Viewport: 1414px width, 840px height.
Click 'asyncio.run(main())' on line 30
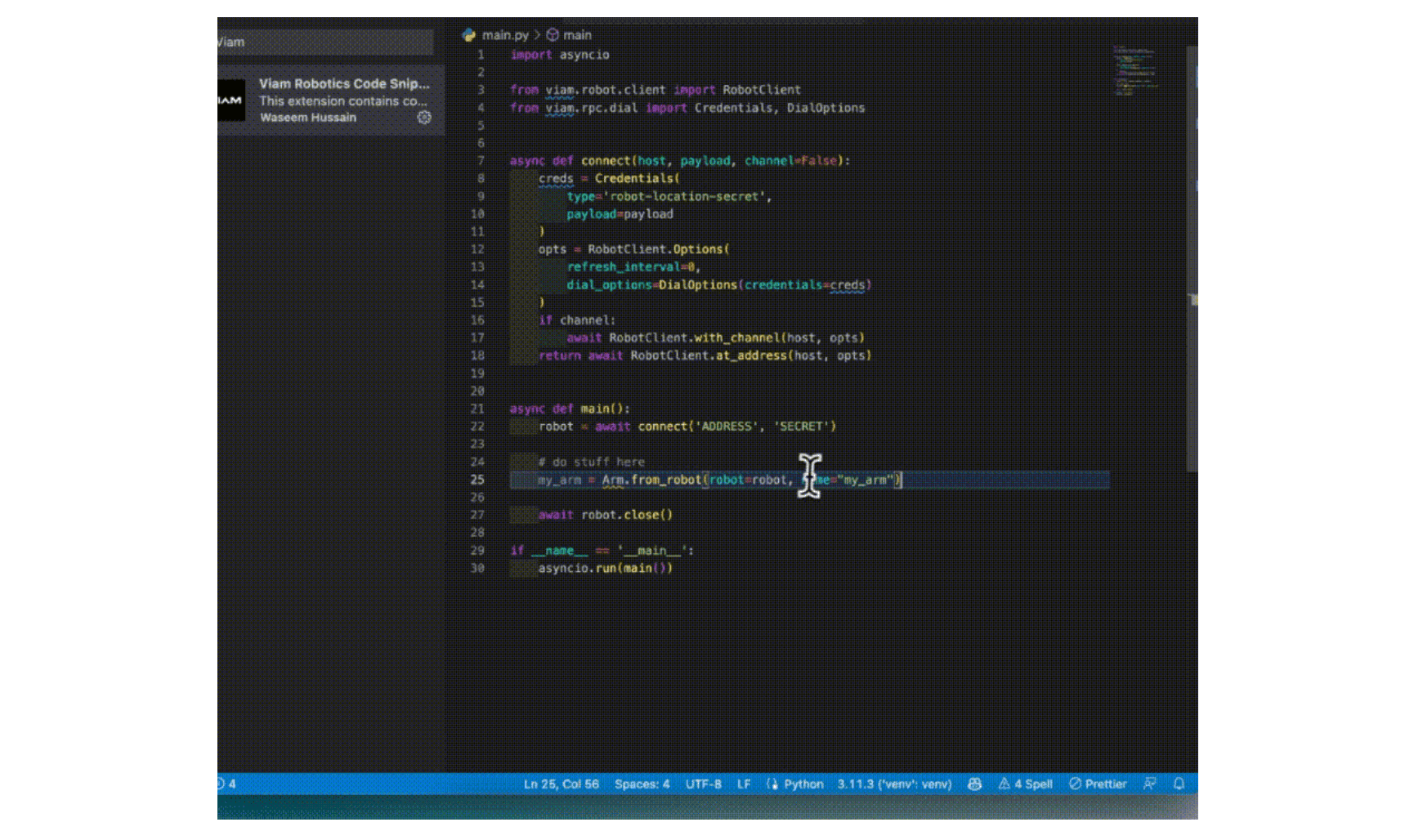[606, 569]
